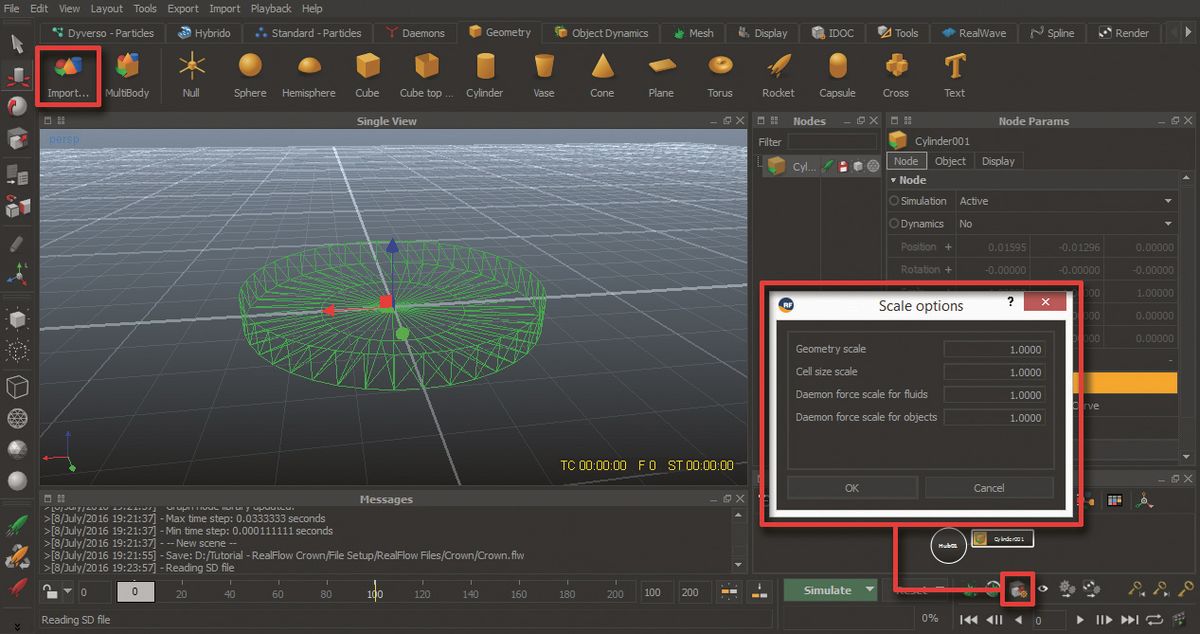Expand the Position parameter values
This screenshot has width=1200, height=634.
tap(948, 246)
